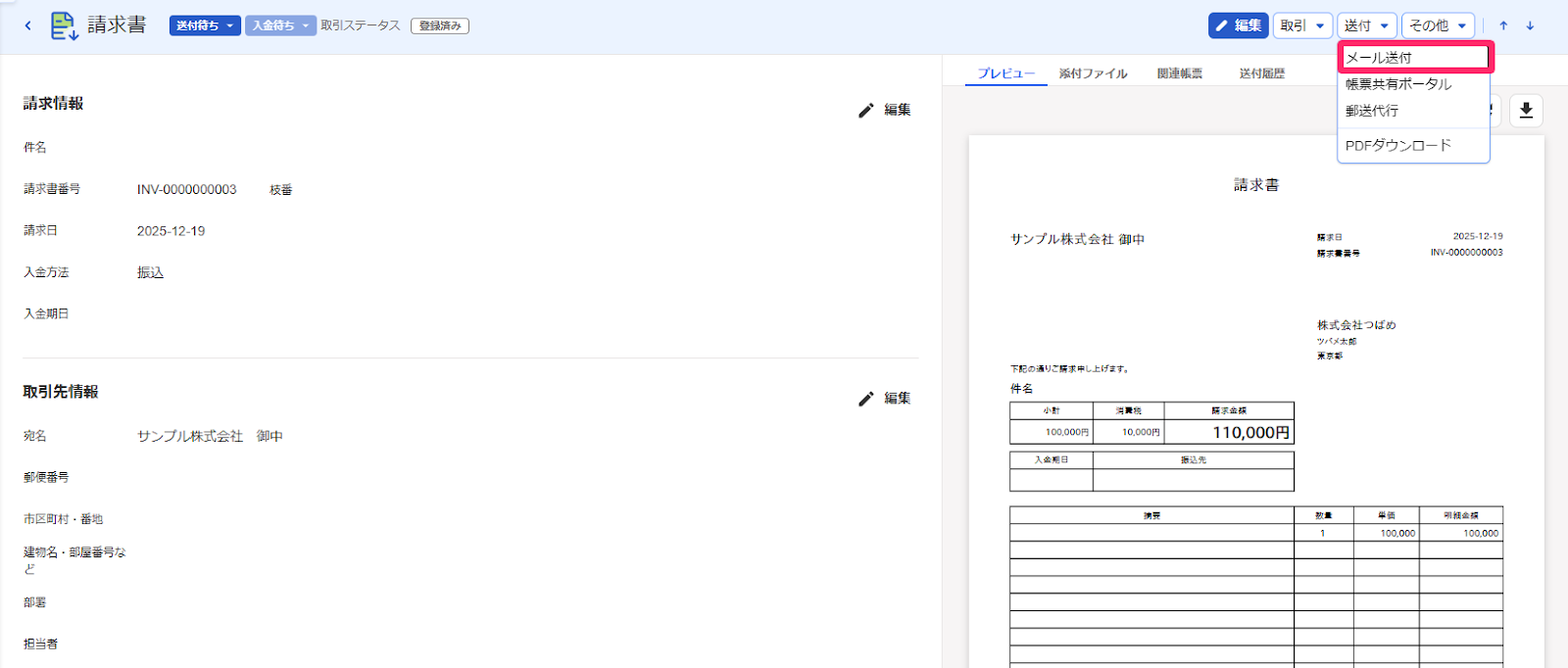The height and width of the screenshot is (668, 1568).
Task: Select メール送付 from the menu
Action: (1415, 58)
